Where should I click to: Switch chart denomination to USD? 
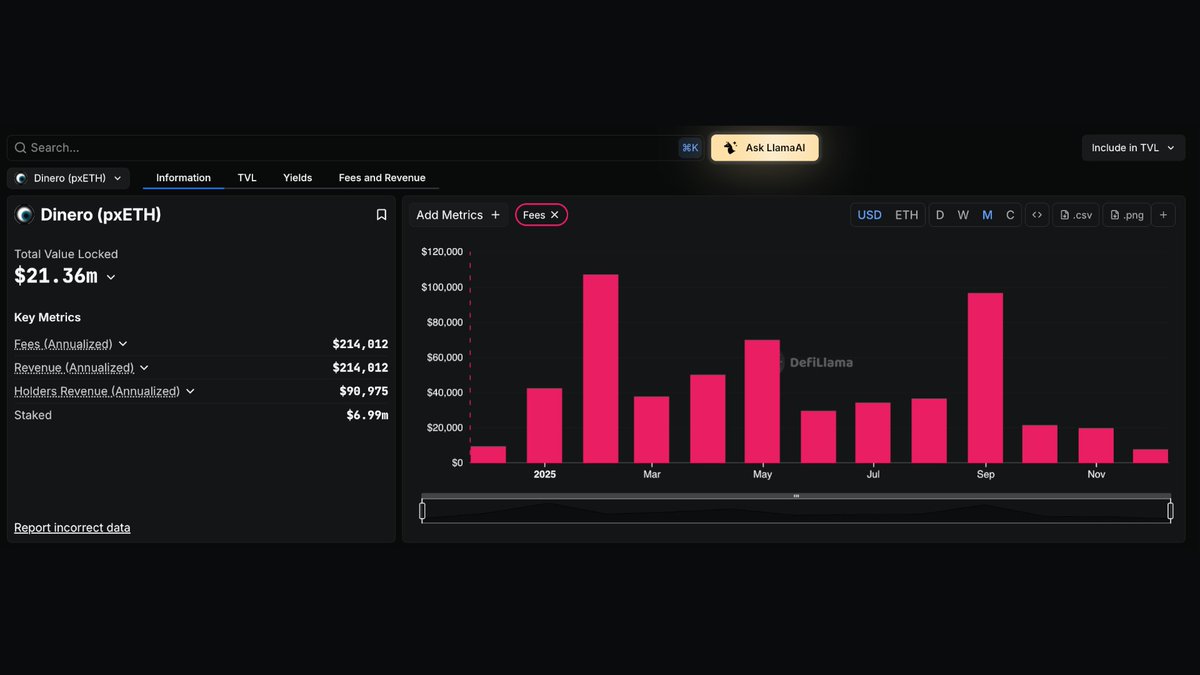[x=870, y=215]
